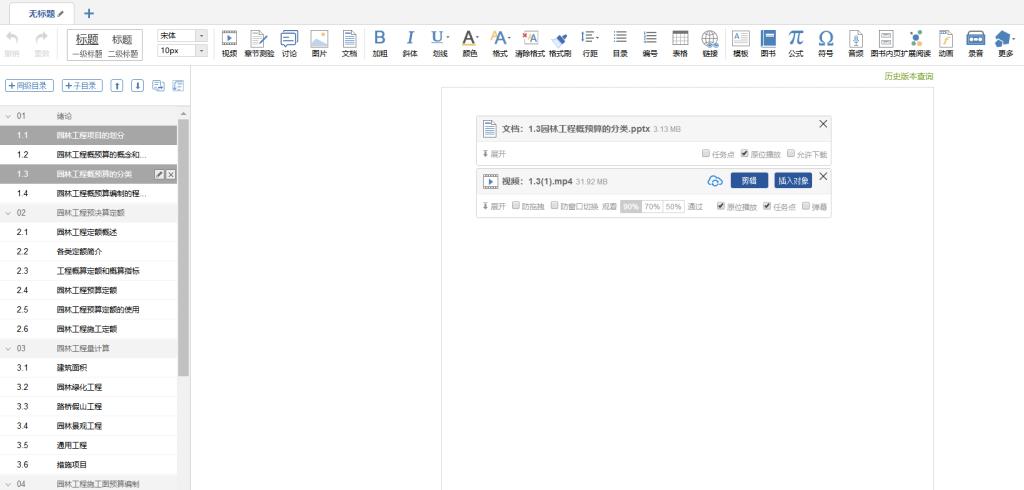Screen dimensions: 1024x490
Task: Collapse chapter 02 园林工程预决算定额
Action: 9,213
